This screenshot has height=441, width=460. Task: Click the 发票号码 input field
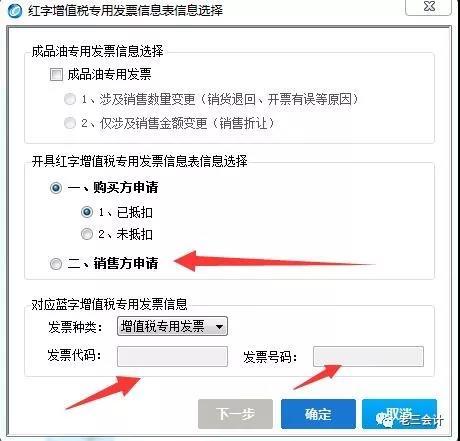[x=368, y=356]
